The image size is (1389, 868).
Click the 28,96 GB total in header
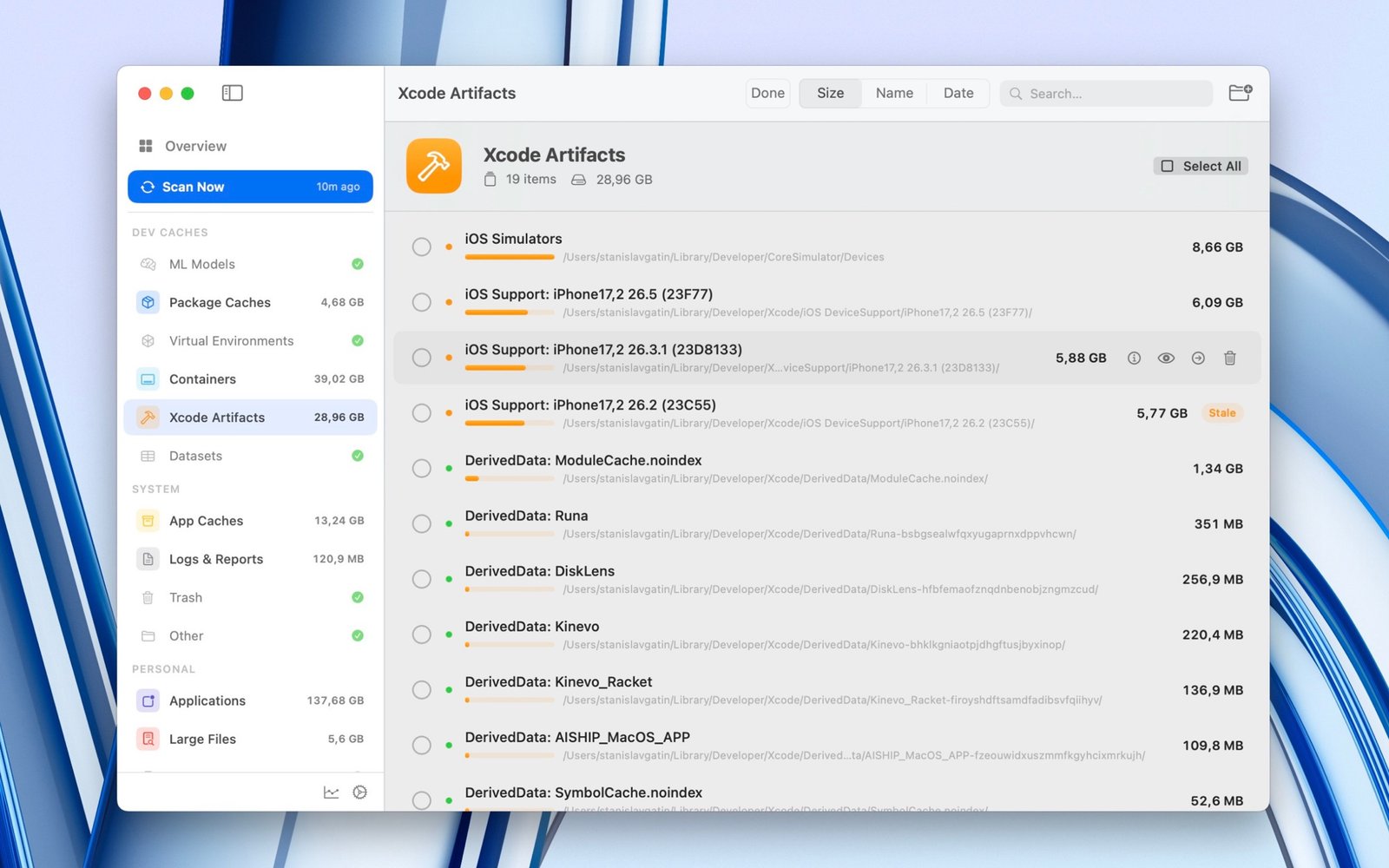click(624, 180)
